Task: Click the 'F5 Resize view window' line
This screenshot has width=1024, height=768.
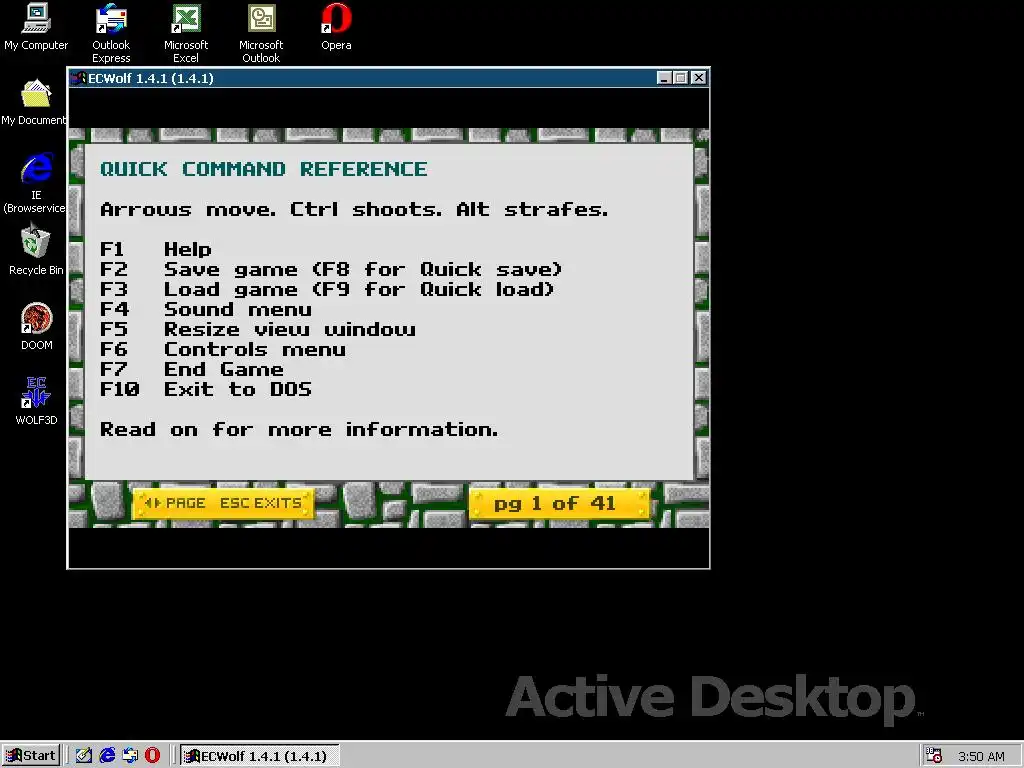Action: [257, 330]
